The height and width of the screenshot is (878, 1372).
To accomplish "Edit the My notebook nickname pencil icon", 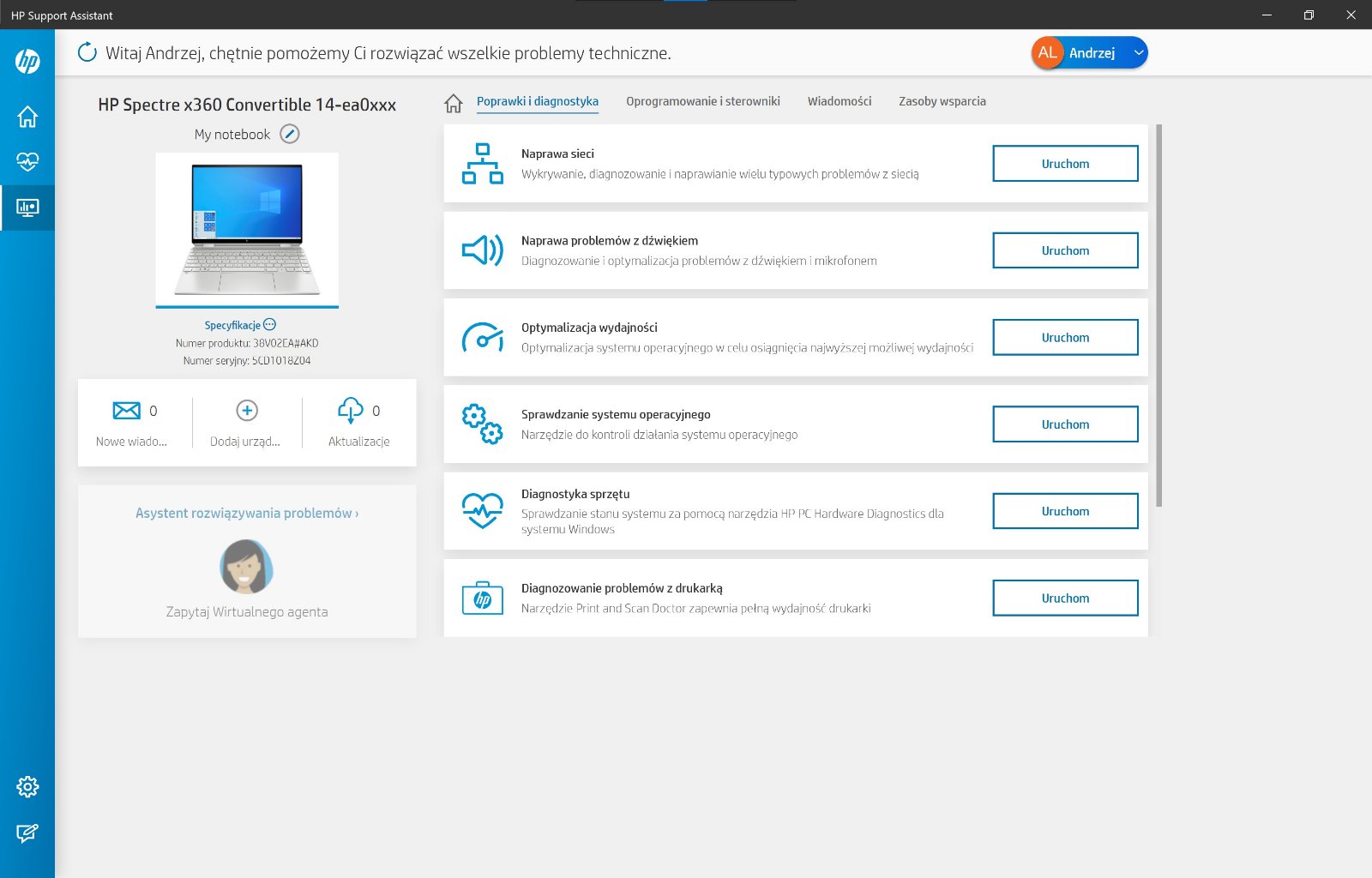I will coord(290,134).
